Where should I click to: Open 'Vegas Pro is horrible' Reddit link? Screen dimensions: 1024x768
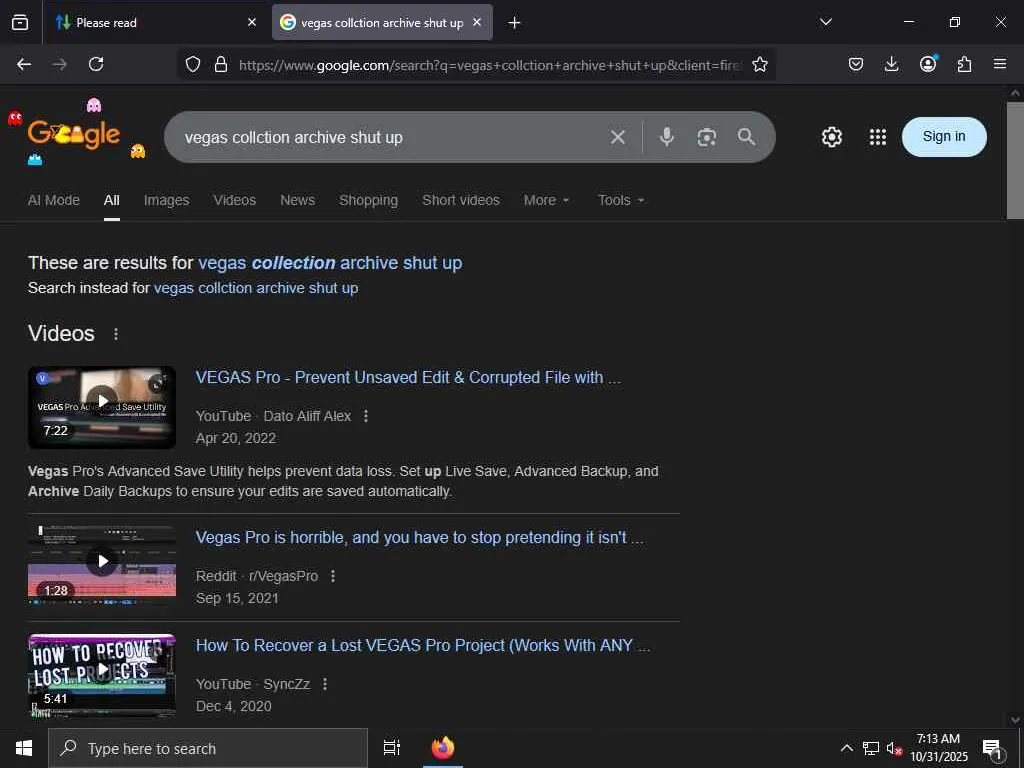coord(420,537)
